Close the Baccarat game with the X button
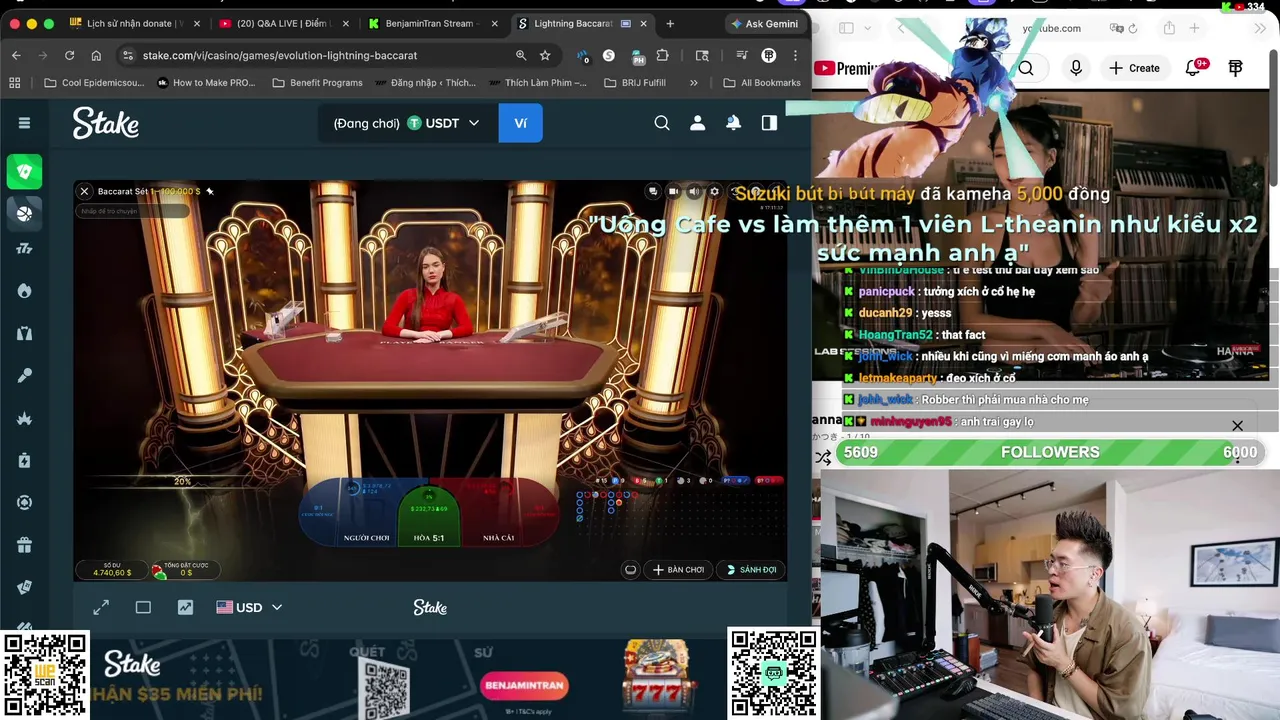Screen dimensions: 1280x720 [84, 191]
